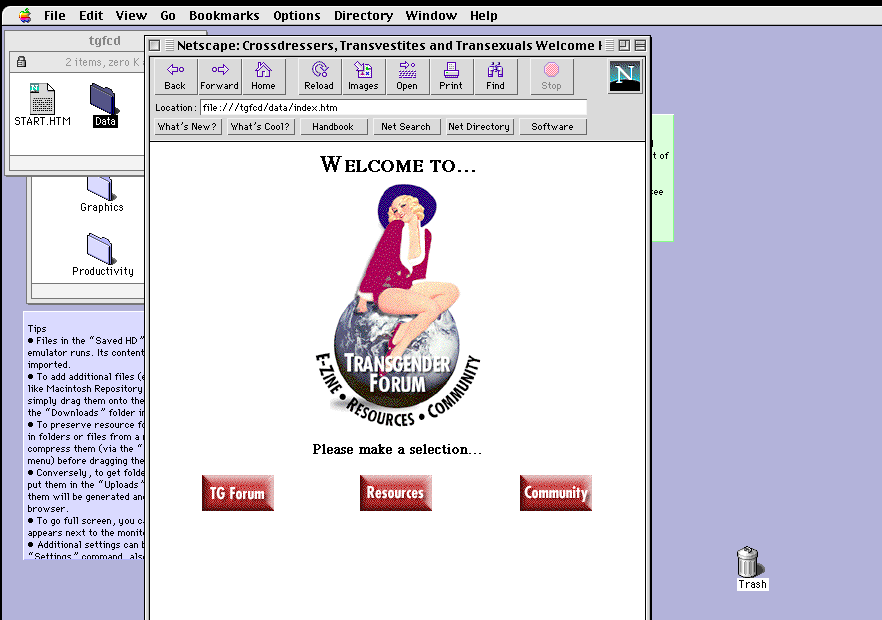Reload the current page
This screenshot has height=620, width=882.
click(x=319, y=77)
